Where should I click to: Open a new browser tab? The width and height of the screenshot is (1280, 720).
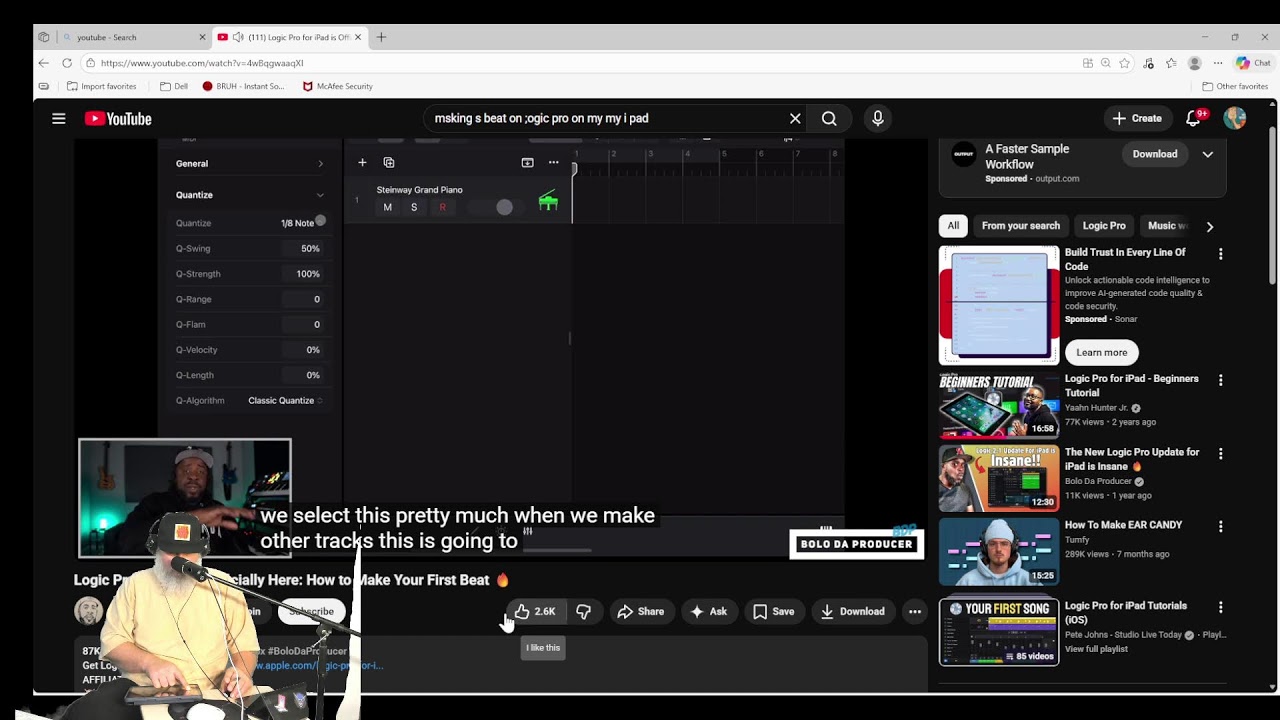[x=381, y=37]
